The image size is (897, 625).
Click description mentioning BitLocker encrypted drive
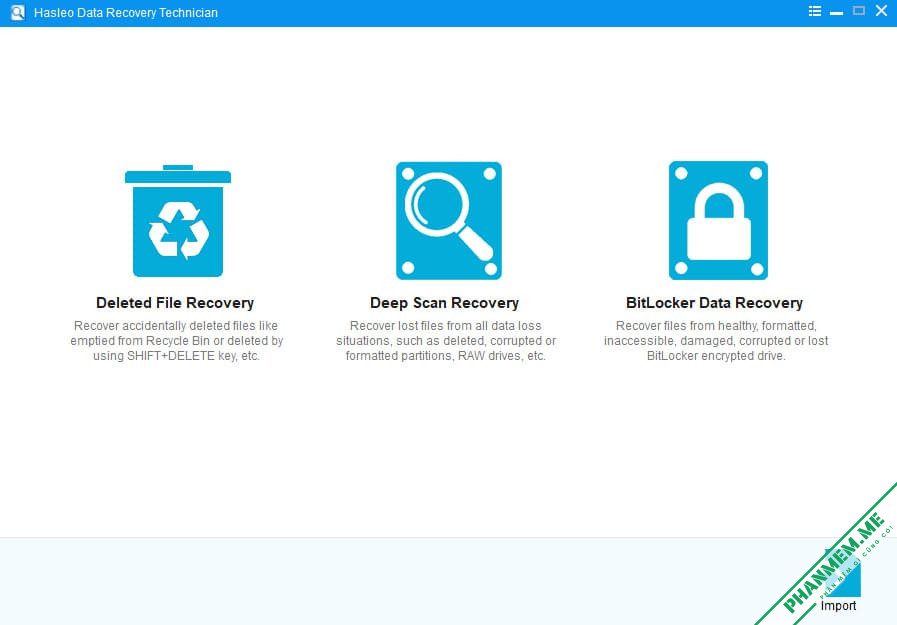point(716,341)
